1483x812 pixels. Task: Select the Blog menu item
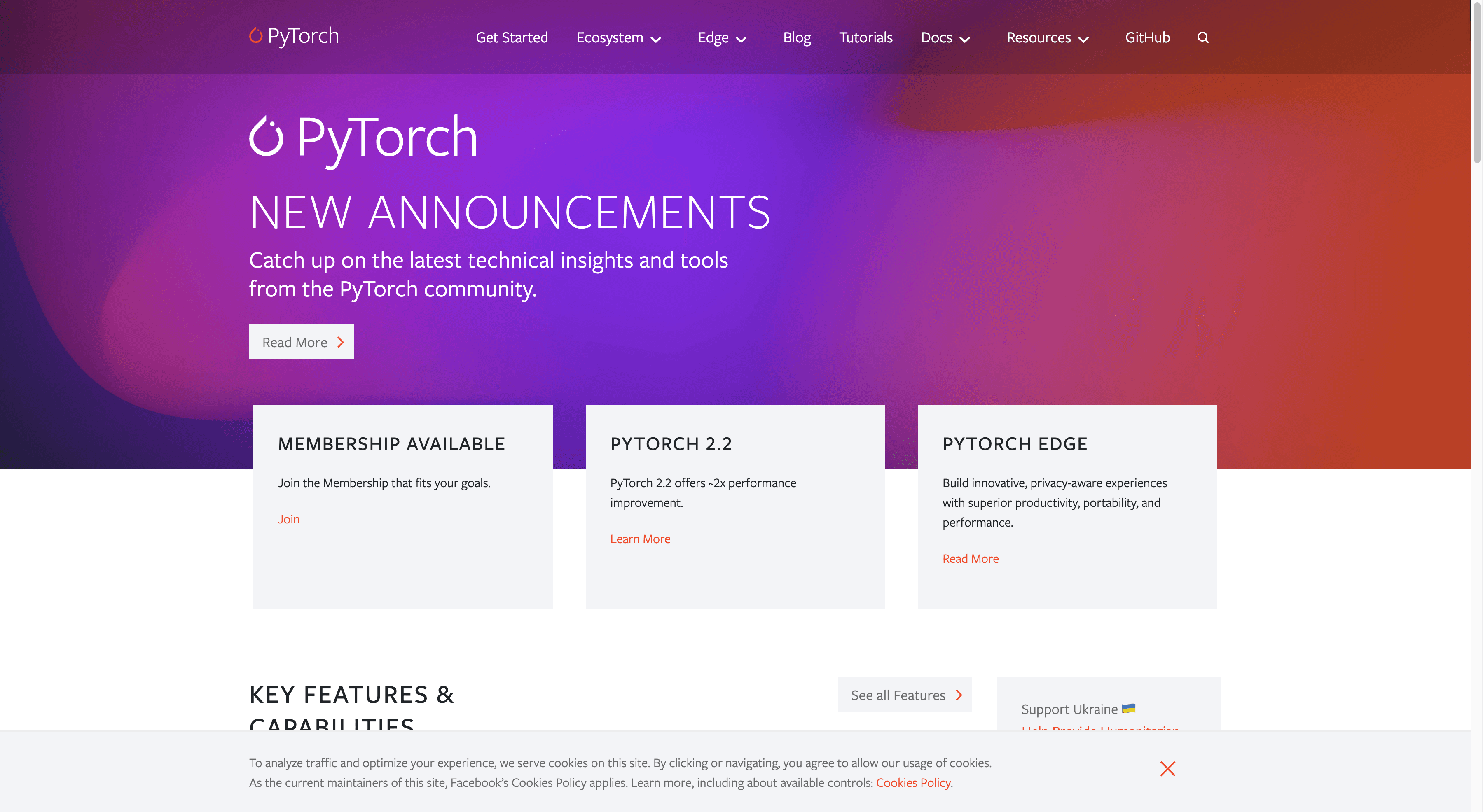pyautogui.click(x=797, y=37)
